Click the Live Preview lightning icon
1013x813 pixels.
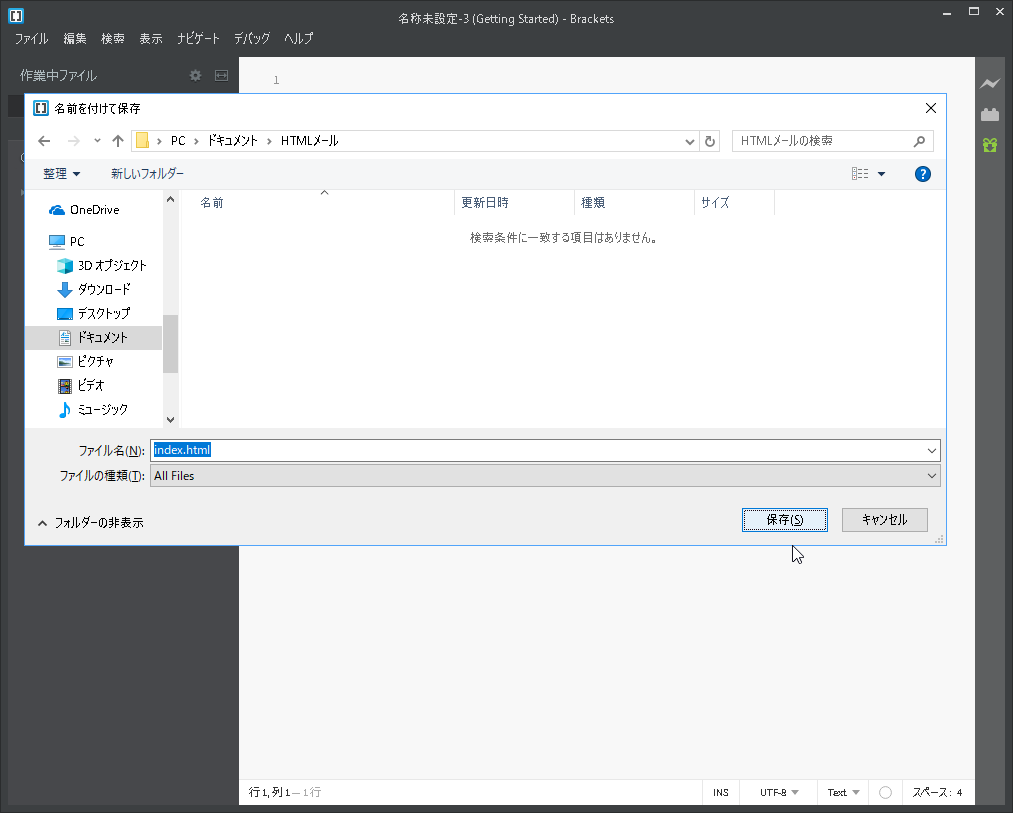pos(990,83)
